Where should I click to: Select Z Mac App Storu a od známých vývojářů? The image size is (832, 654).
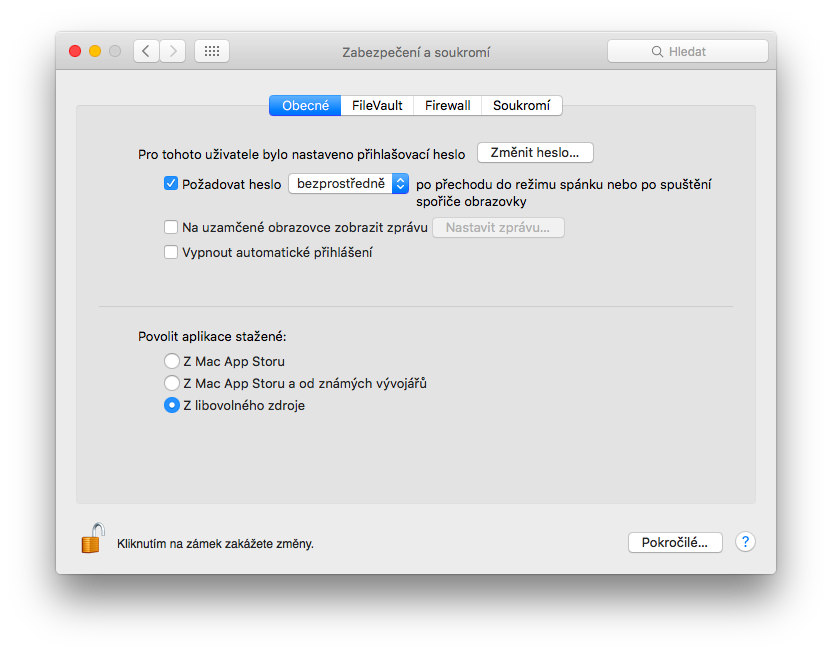pos(171,383)
